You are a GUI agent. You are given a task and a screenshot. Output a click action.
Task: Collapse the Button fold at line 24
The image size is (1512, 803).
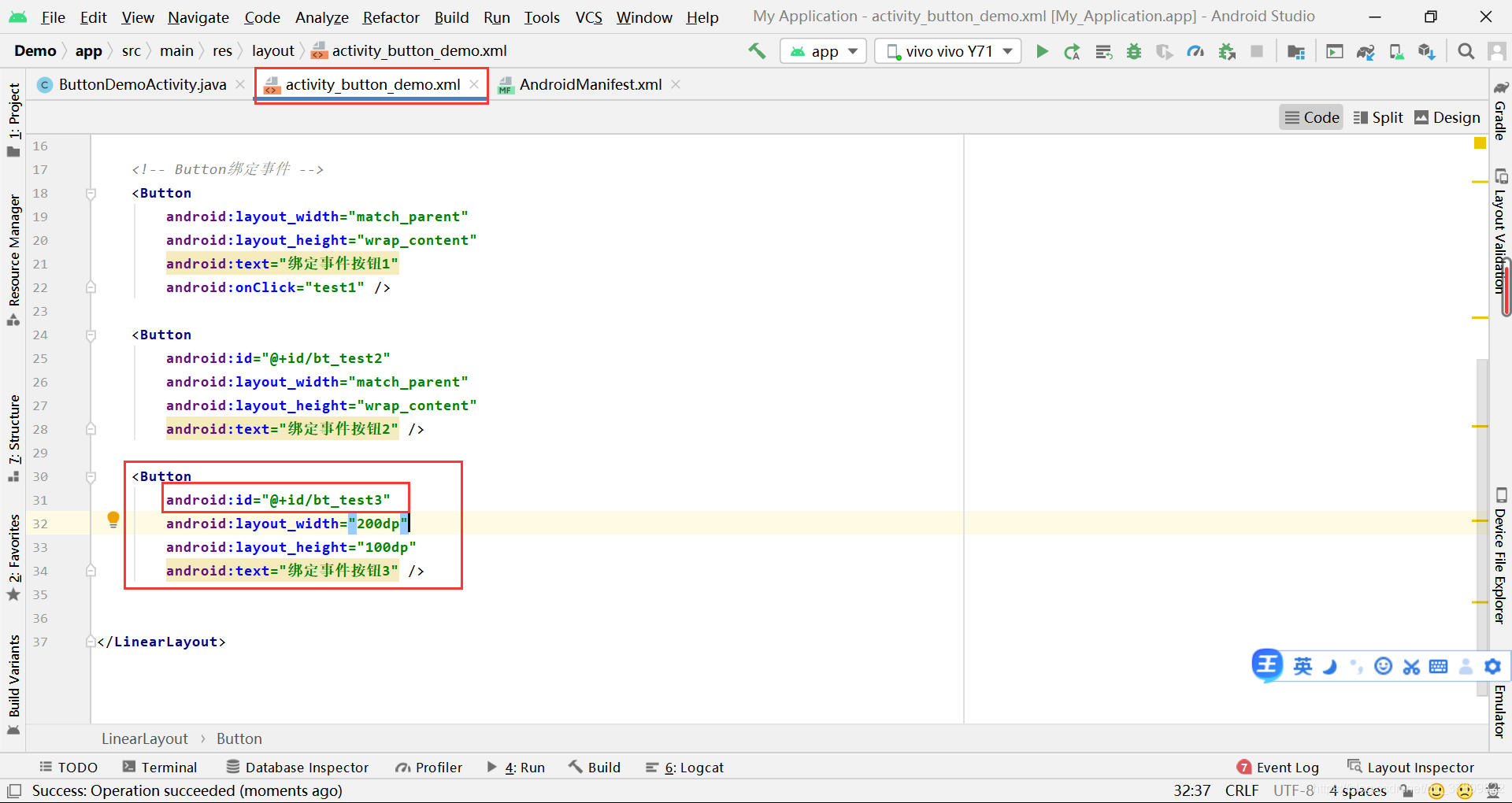tap(91, 335)
